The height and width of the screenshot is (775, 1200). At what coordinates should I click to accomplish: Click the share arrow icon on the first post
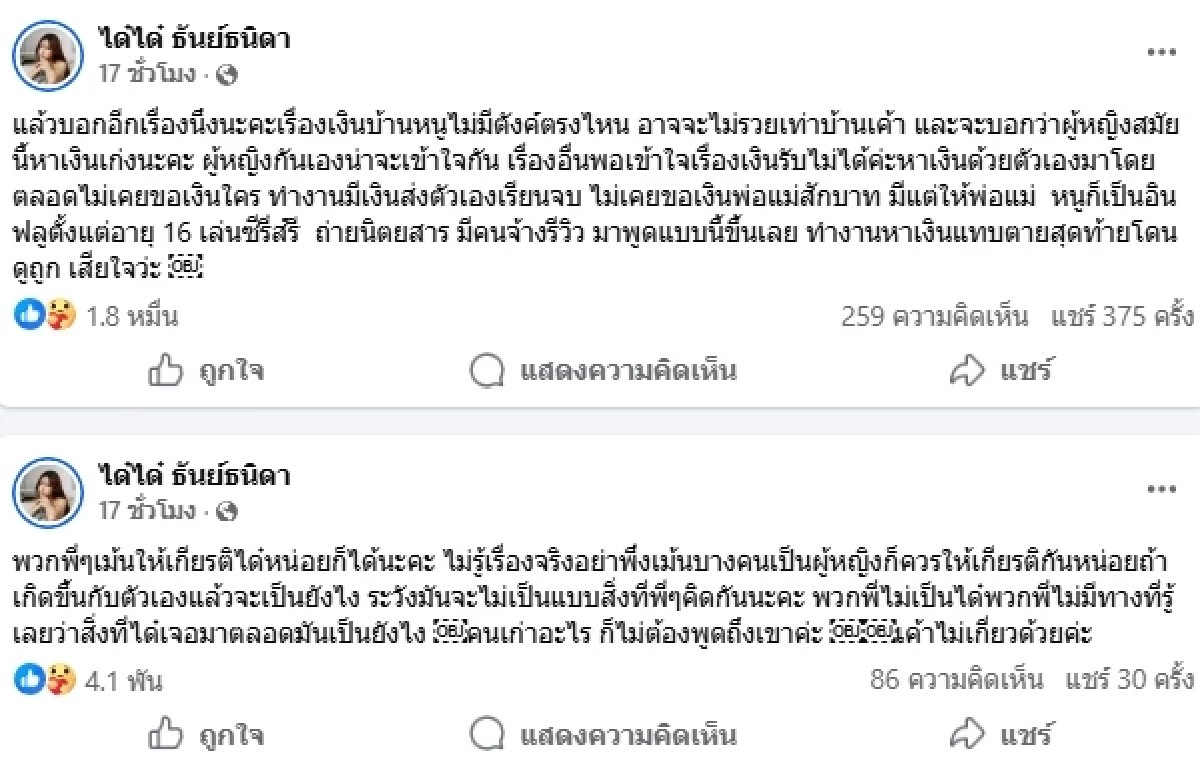coord(965,370)
